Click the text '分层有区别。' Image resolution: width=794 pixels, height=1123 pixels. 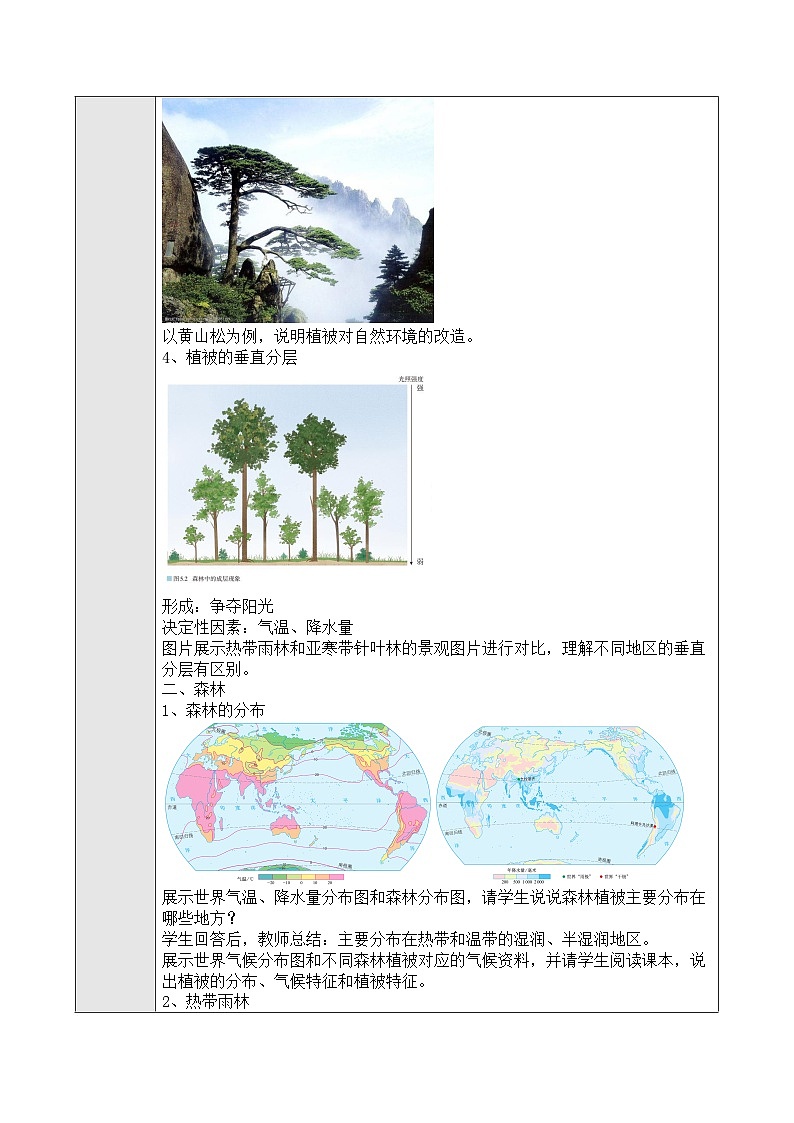206,670
